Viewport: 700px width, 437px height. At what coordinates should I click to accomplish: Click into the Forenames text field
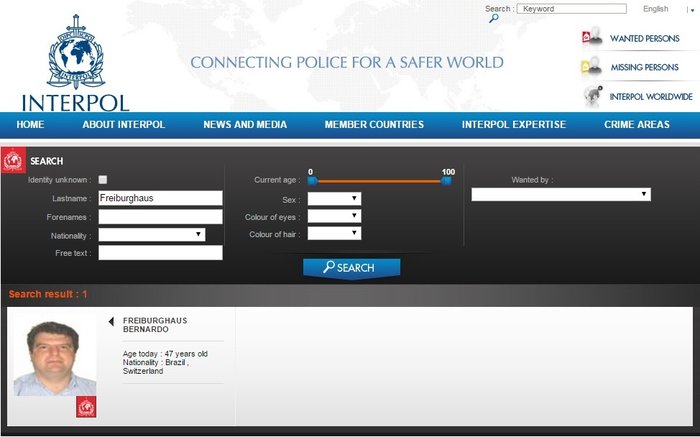point(160,216)
